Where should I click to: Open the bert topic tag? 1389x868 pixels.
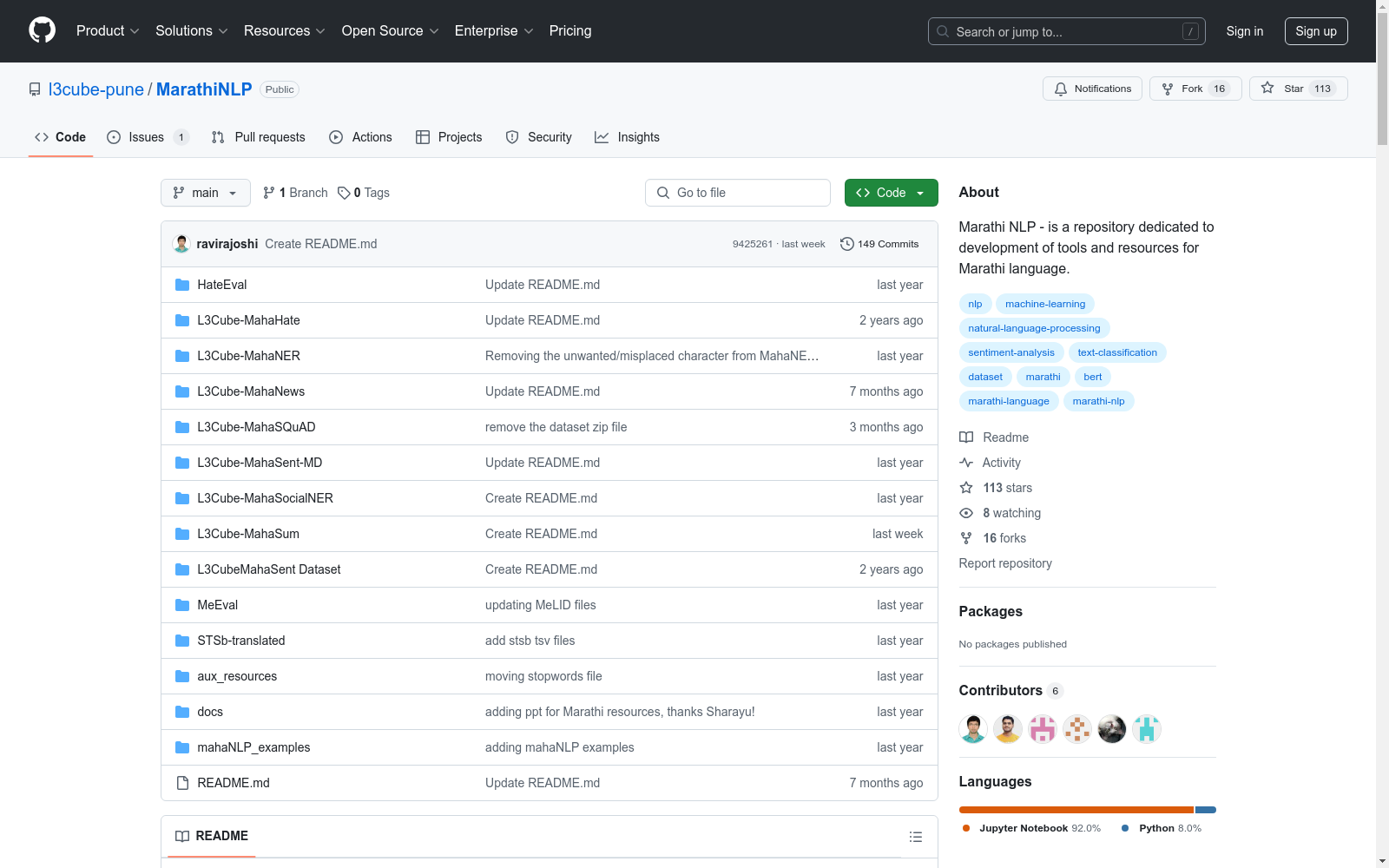click(1093, 377)
